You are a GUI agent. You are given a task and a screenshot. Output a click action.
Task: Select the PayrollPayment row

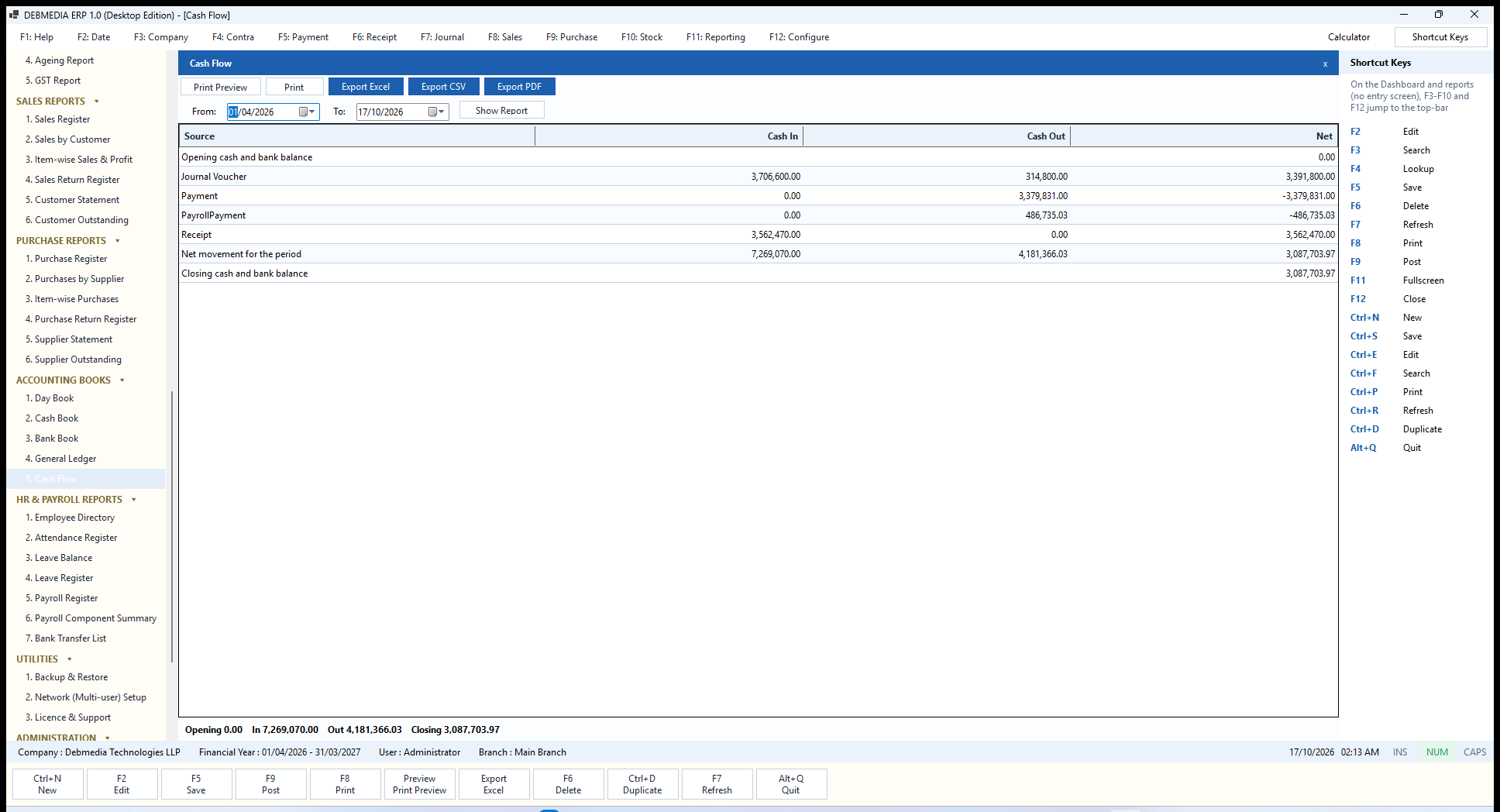758,215
